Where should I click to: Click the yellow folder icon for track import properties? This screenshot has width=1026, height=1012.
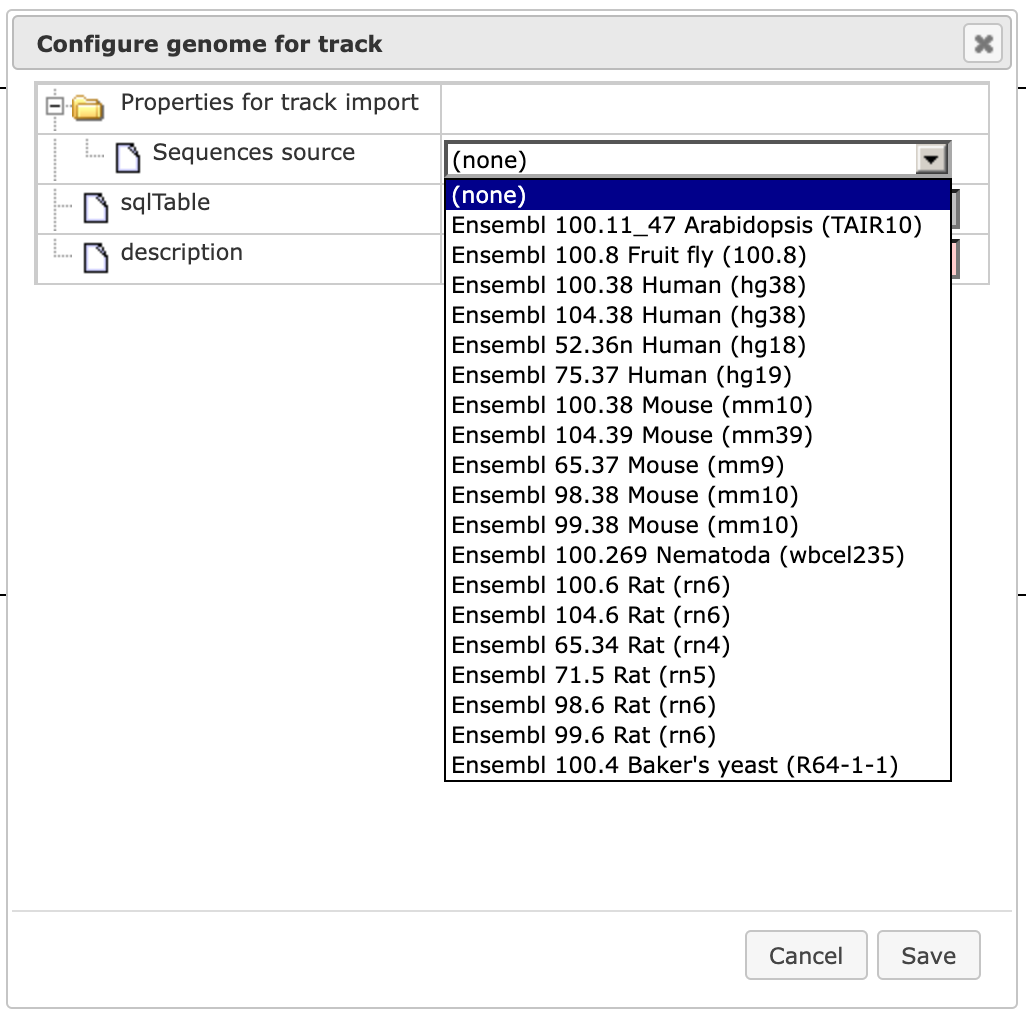[88, 107]
